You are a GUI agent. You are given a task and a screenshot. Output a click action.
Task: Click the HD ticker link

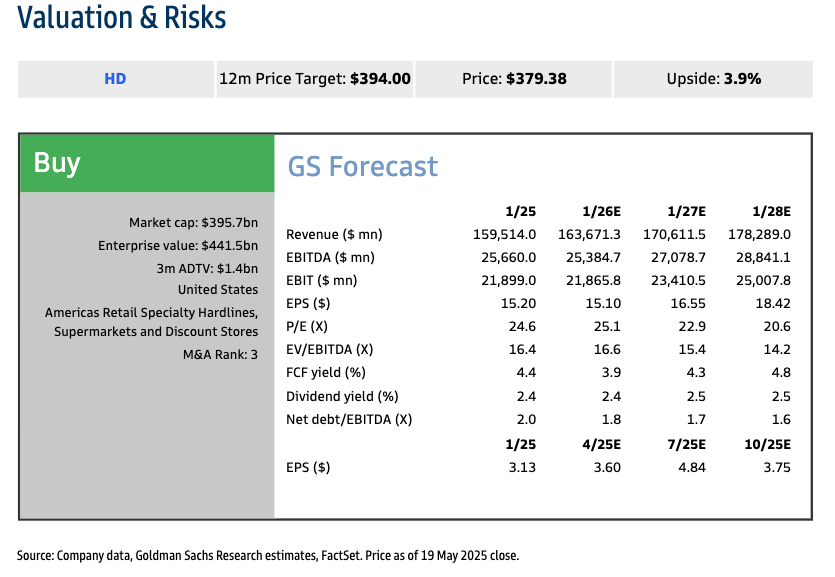coord(115,79)
